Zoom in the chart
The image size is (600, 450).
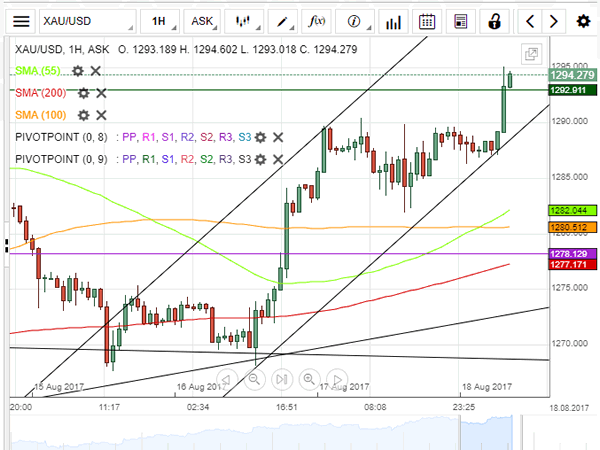310,379
